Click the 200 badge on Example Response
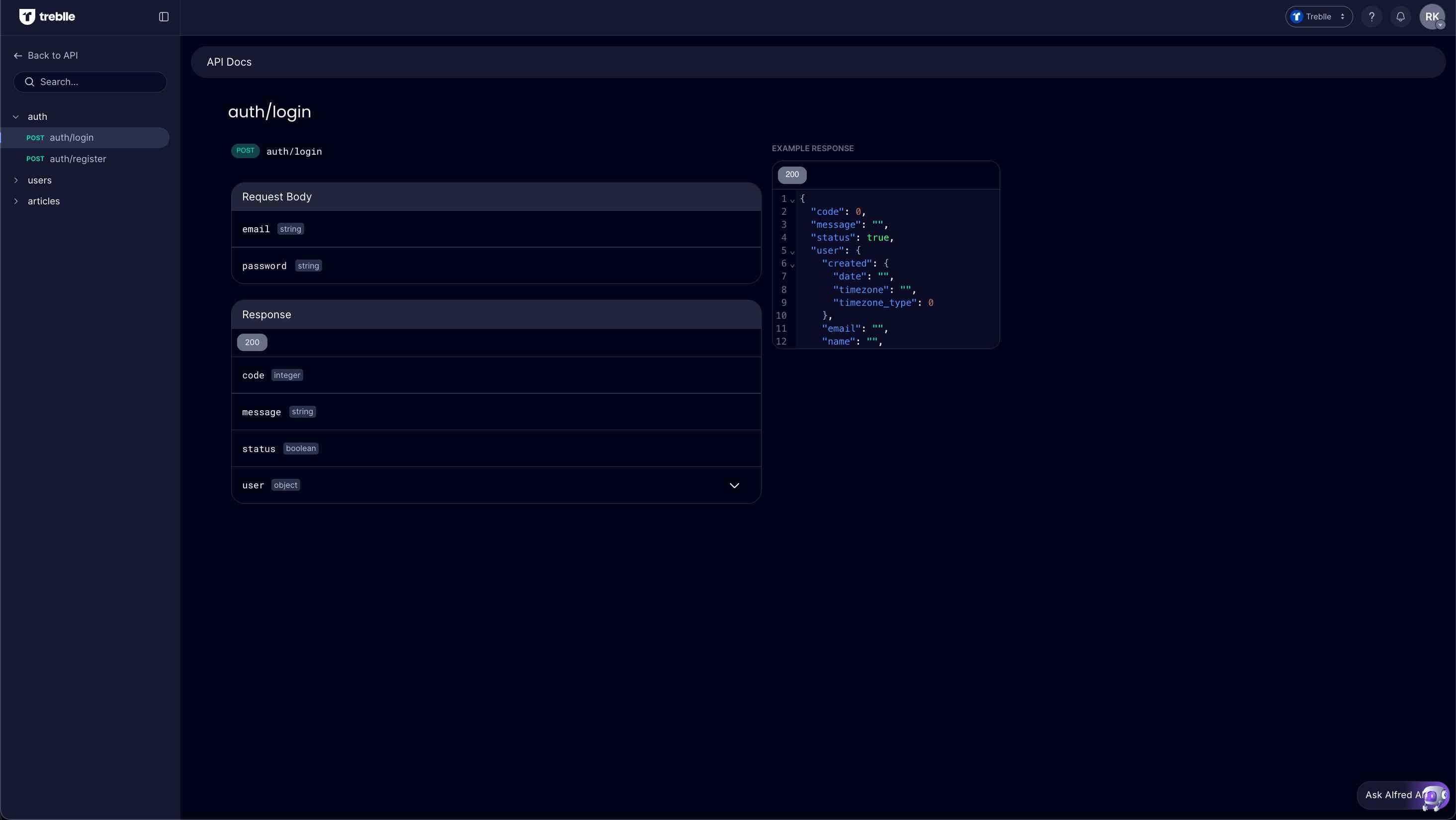Viewport: 1456px width, 820px height. pyautogui.click(x=792, y=175)
